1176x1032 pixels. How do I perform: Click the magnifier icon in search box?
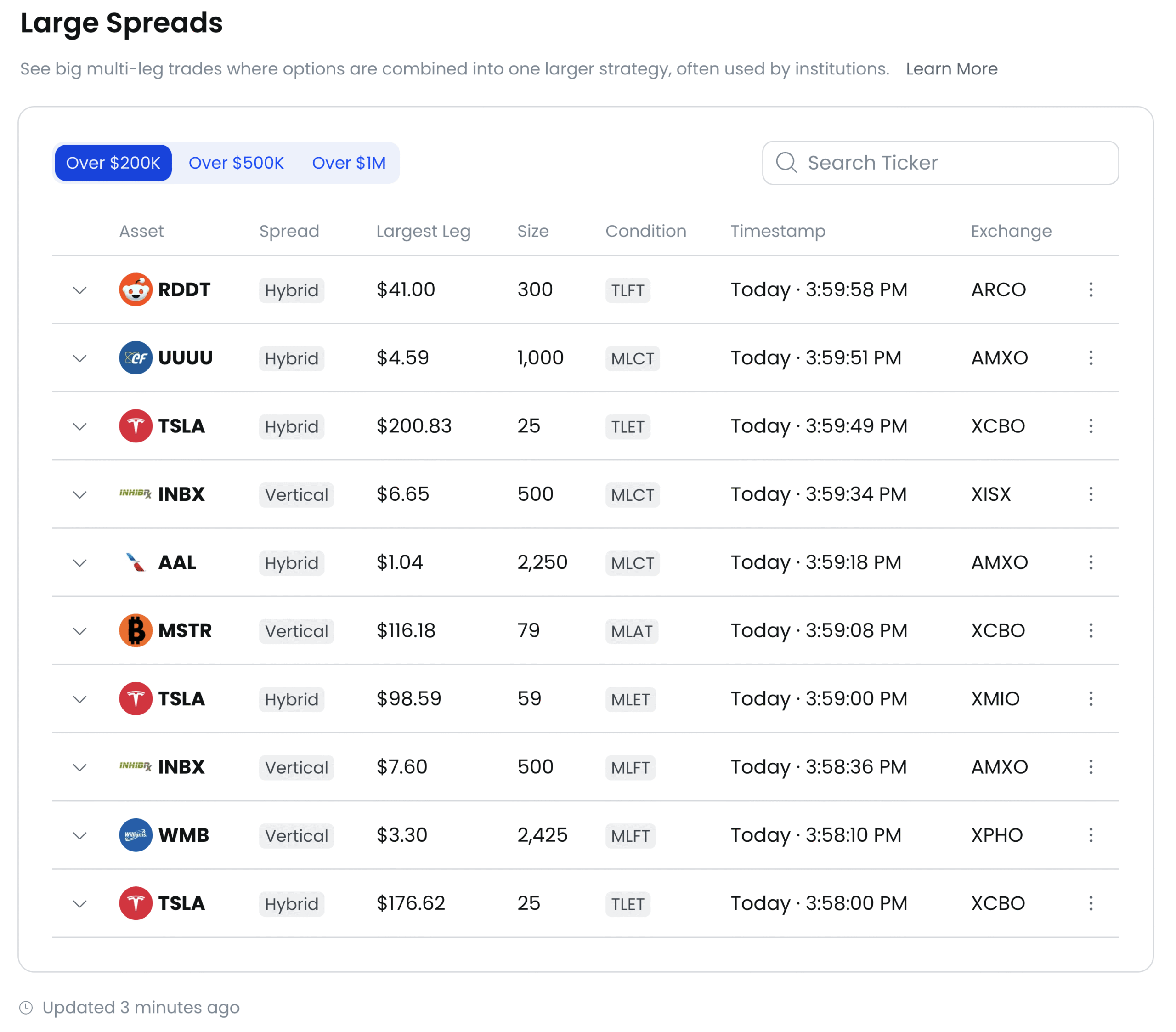pyautogui.click(x=786, y=163)
